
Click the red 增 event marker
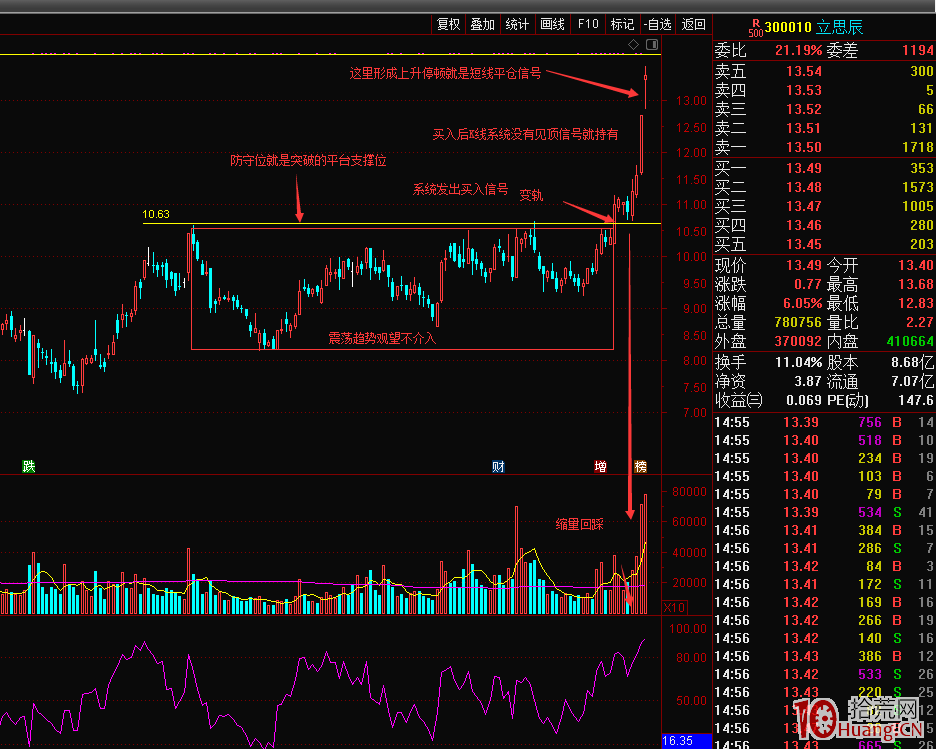coord(601,466)
